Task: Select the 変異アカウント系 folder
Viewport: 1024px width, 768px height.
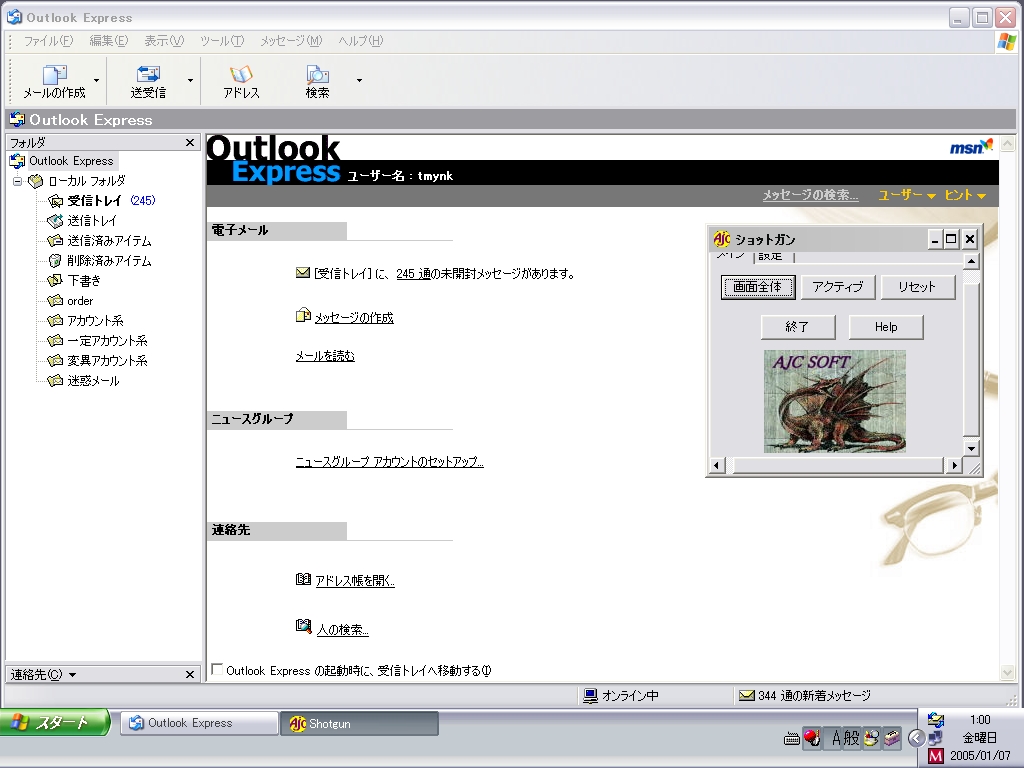Action: (x=107, y=361)
